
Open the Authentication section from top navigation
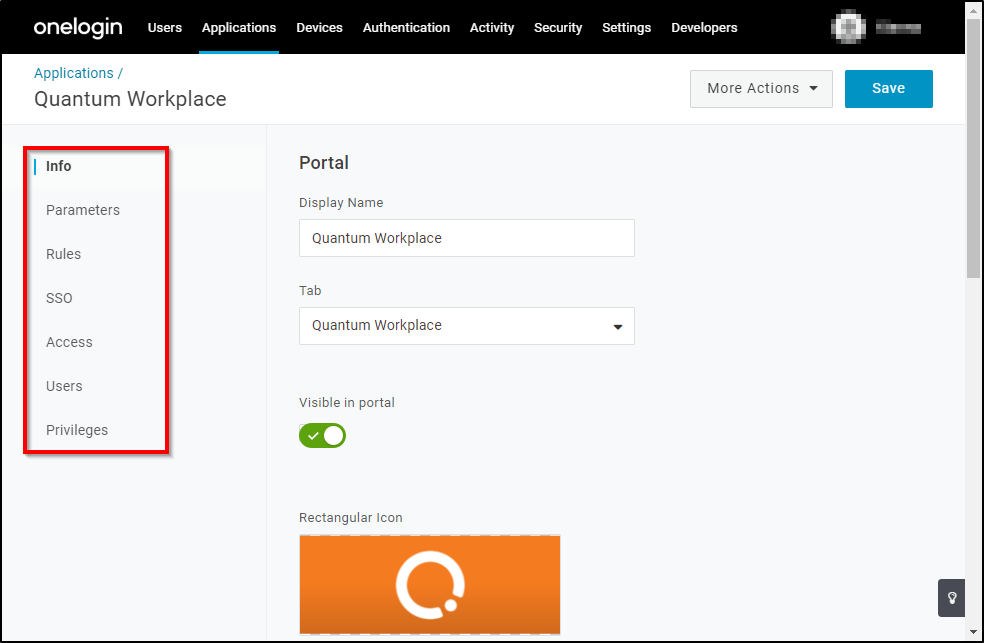point(406,27)
